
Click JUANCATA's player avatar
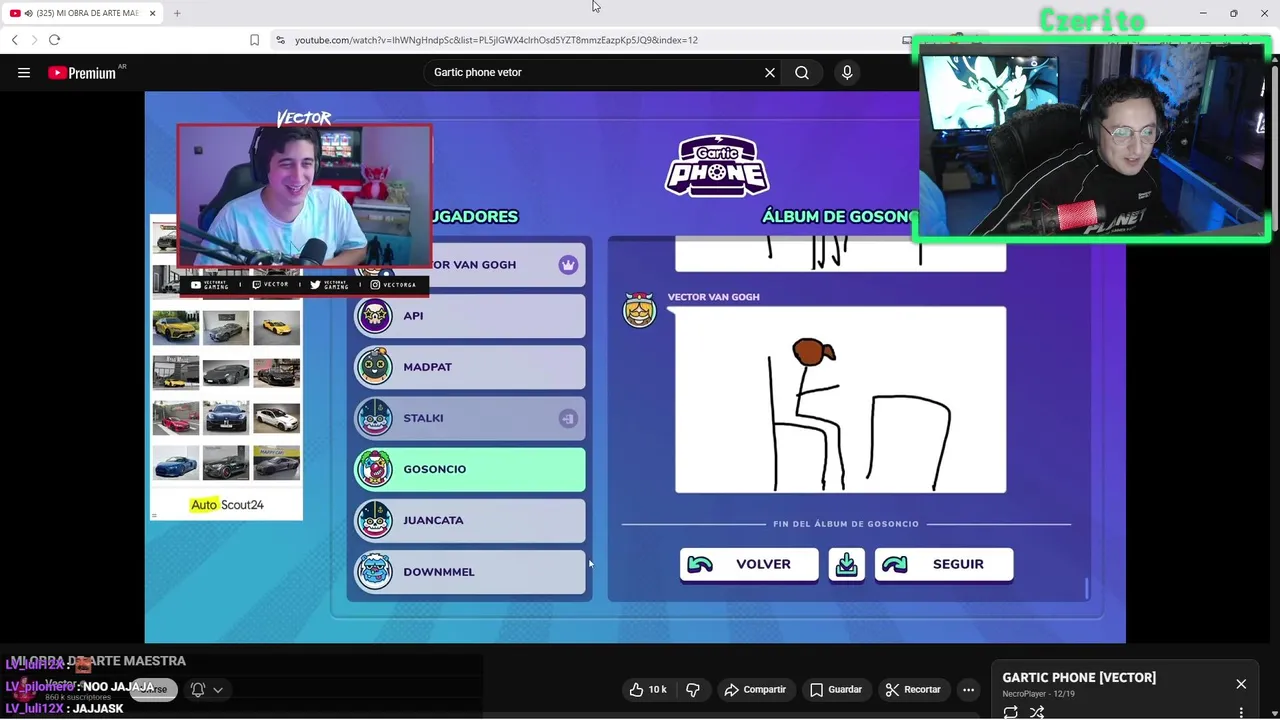point(375,520)
